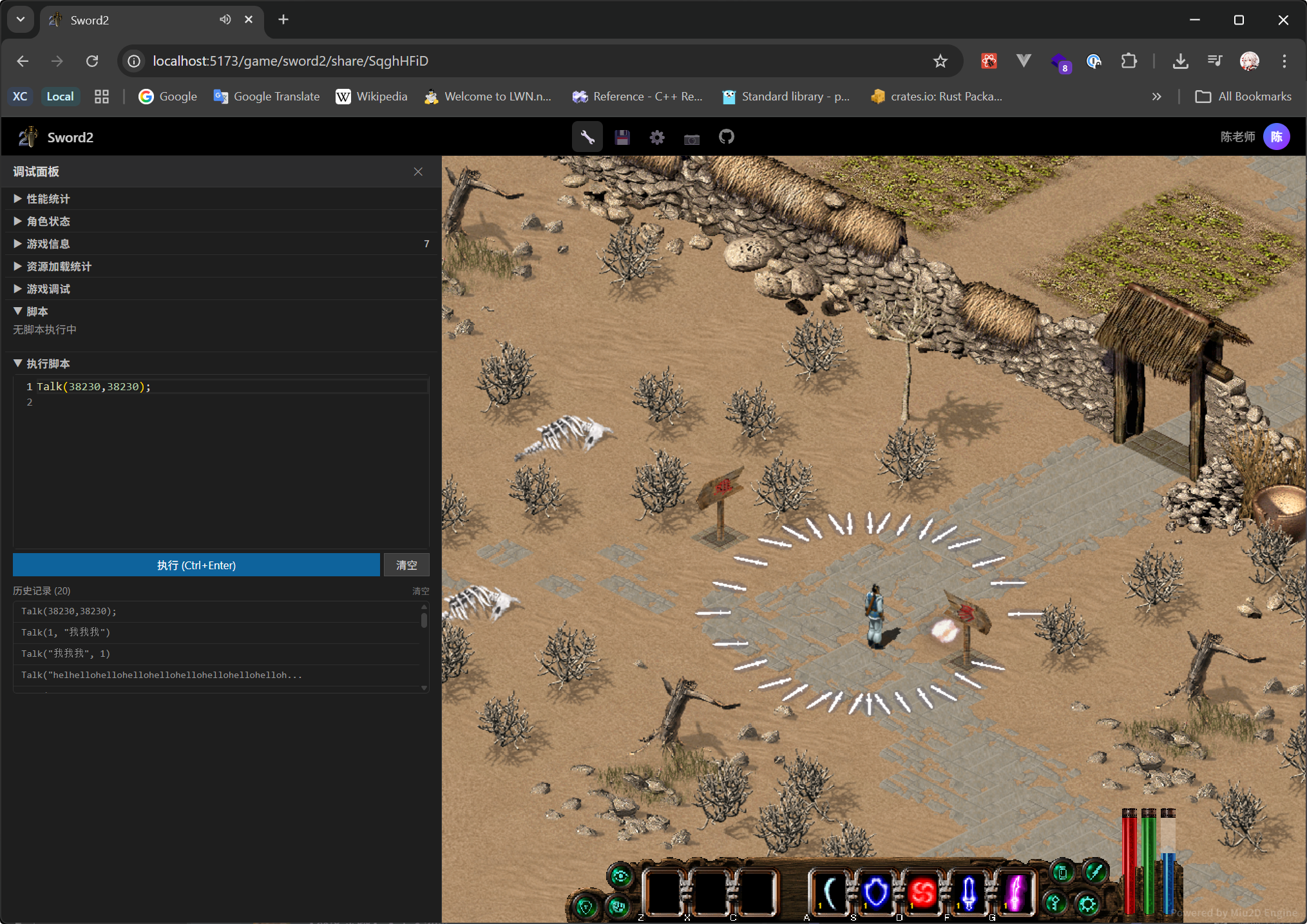
Task: Open a new browser tab
Action: 283,20
